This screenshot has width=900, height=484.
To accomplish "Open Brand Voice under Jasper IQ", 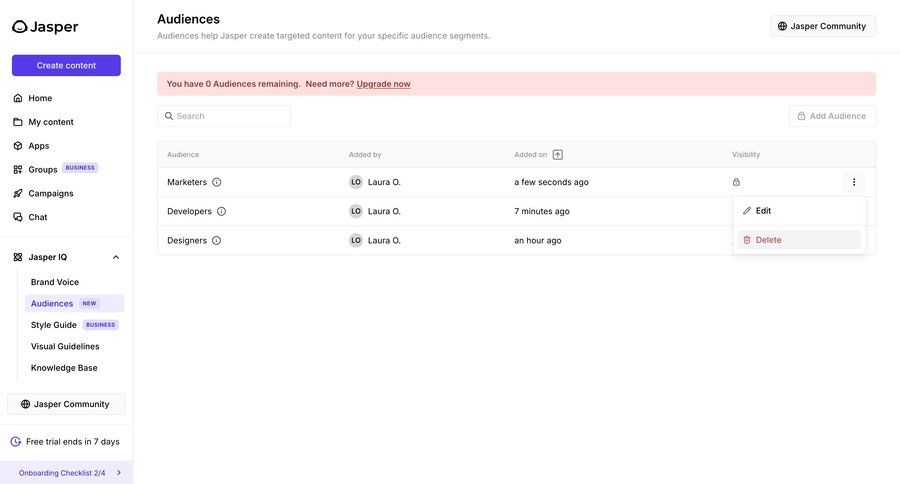I will [55, 282].
